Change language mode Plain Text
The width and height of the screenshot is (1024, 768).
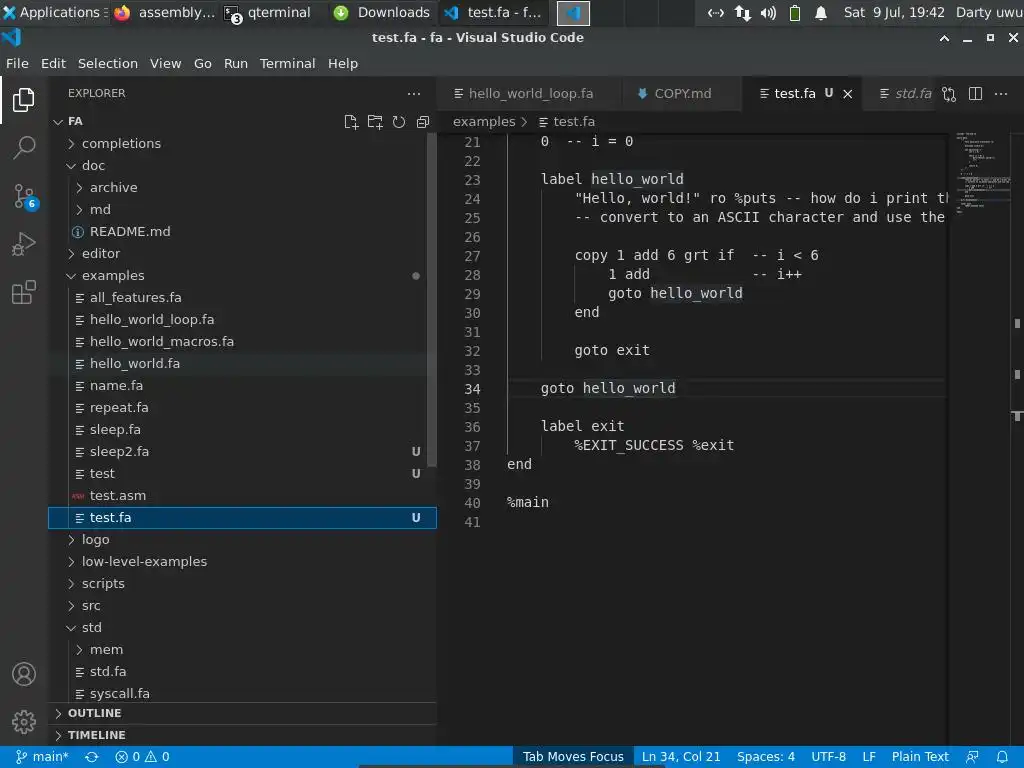click(920, 757)
